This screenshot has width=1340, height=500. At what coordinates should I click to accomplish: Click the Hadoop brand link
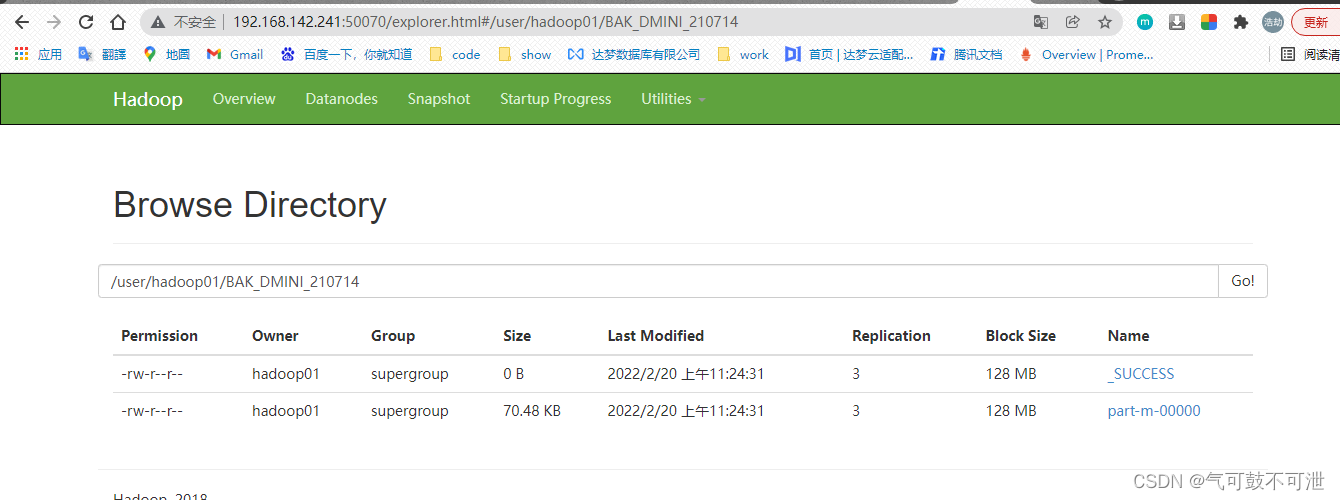point(148,99)
